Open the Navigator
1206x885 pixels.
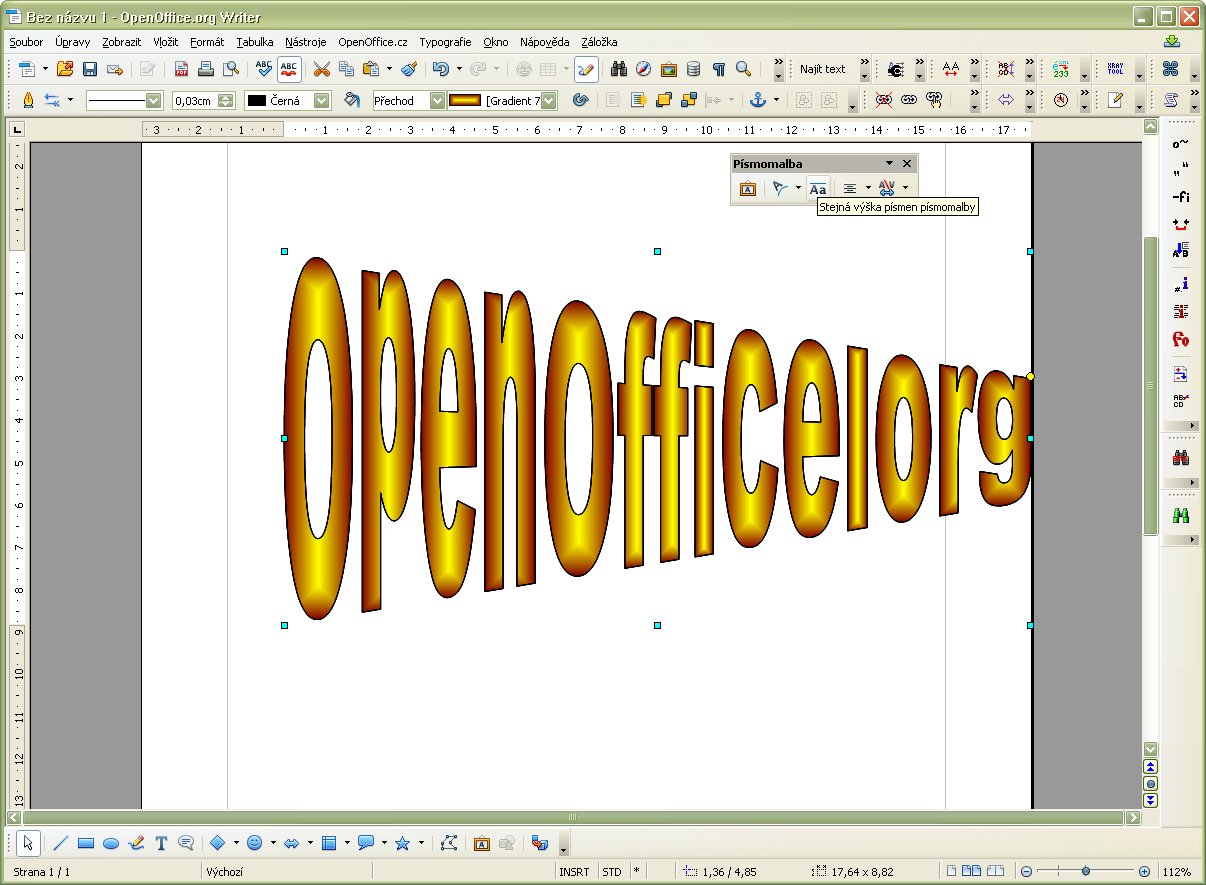[644, 69]
